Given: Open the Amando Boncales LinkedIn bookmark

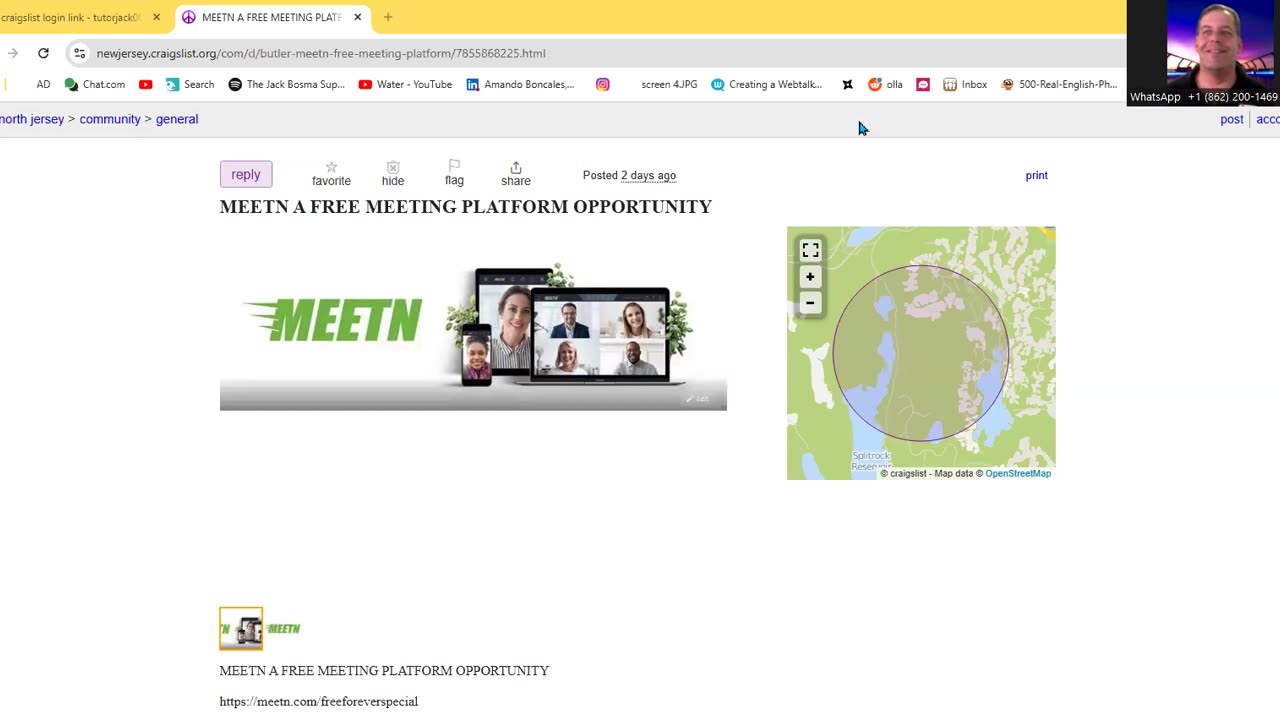Looking at the screenshot, I should tap(521, 84).
